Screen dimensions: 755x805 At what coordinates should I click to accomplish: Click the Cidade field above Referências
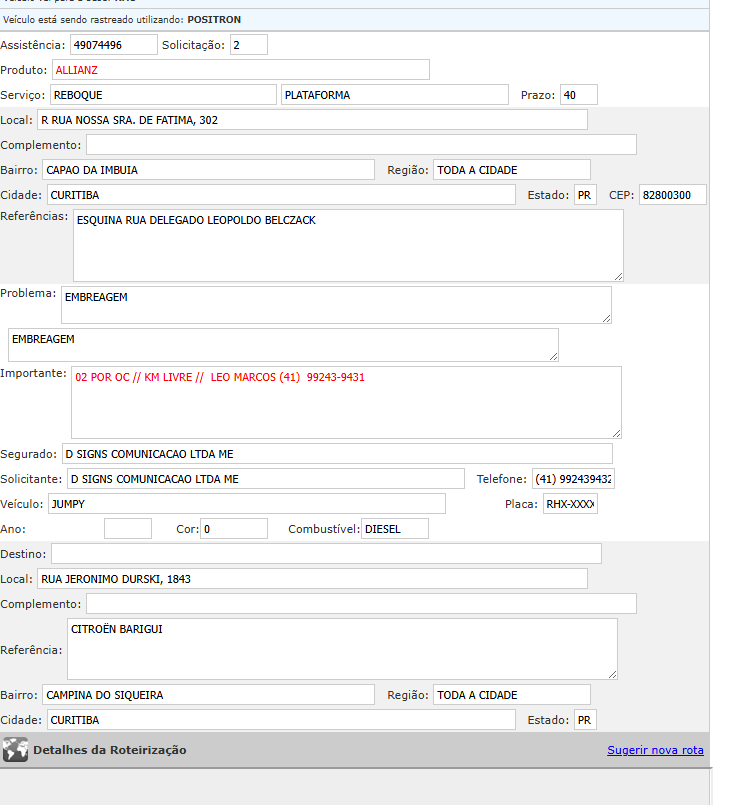pos(281,195)
